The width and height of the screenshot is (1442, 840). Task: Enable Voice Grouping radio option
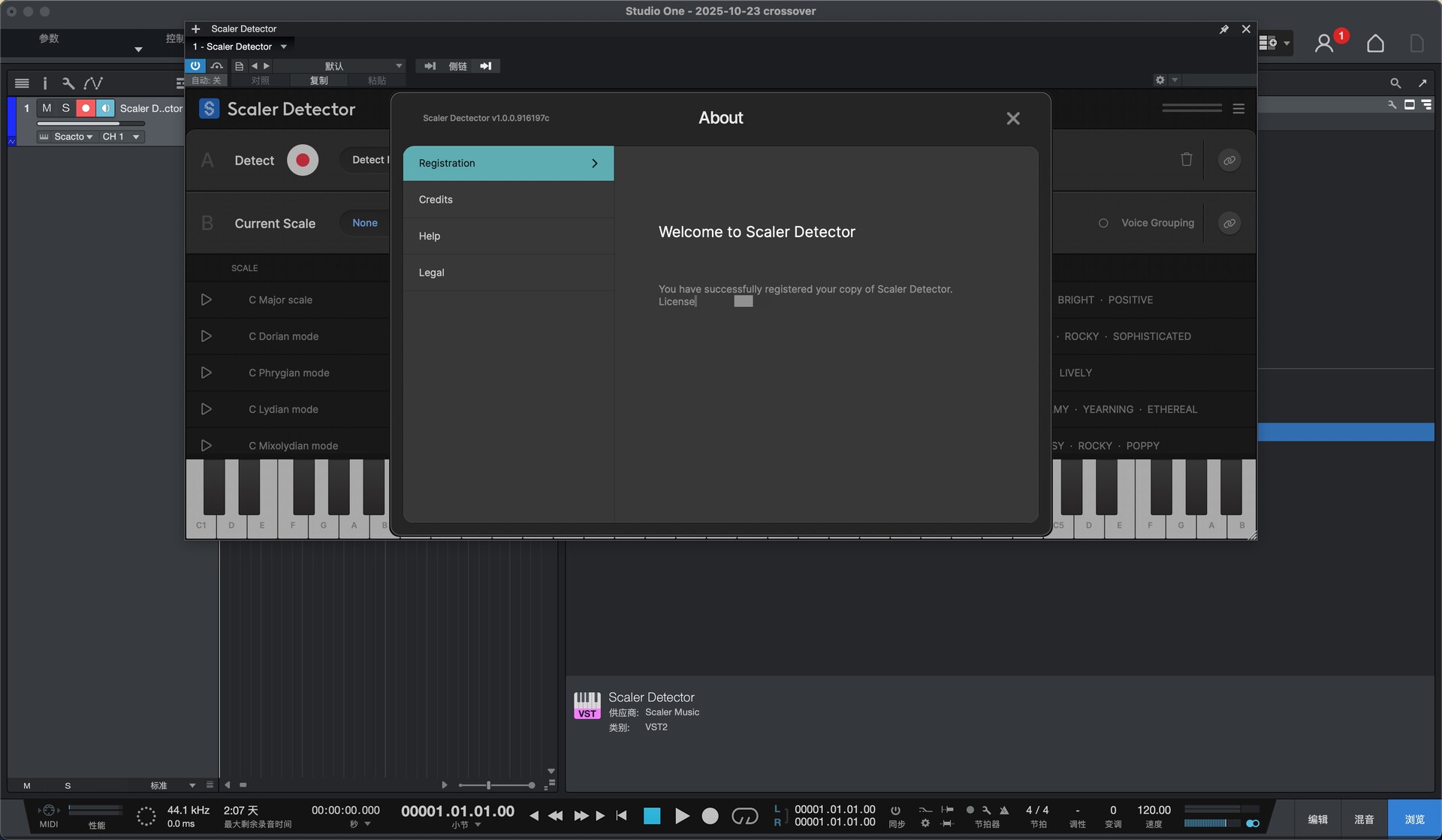(x=1103, y=223)
